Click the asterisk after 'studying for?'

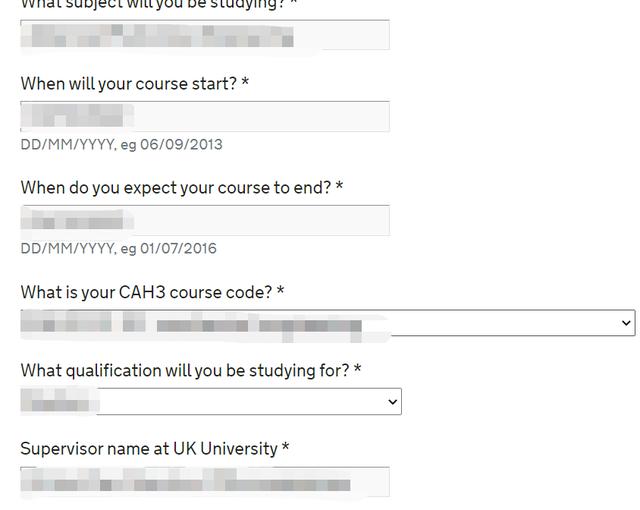point(357,369)
